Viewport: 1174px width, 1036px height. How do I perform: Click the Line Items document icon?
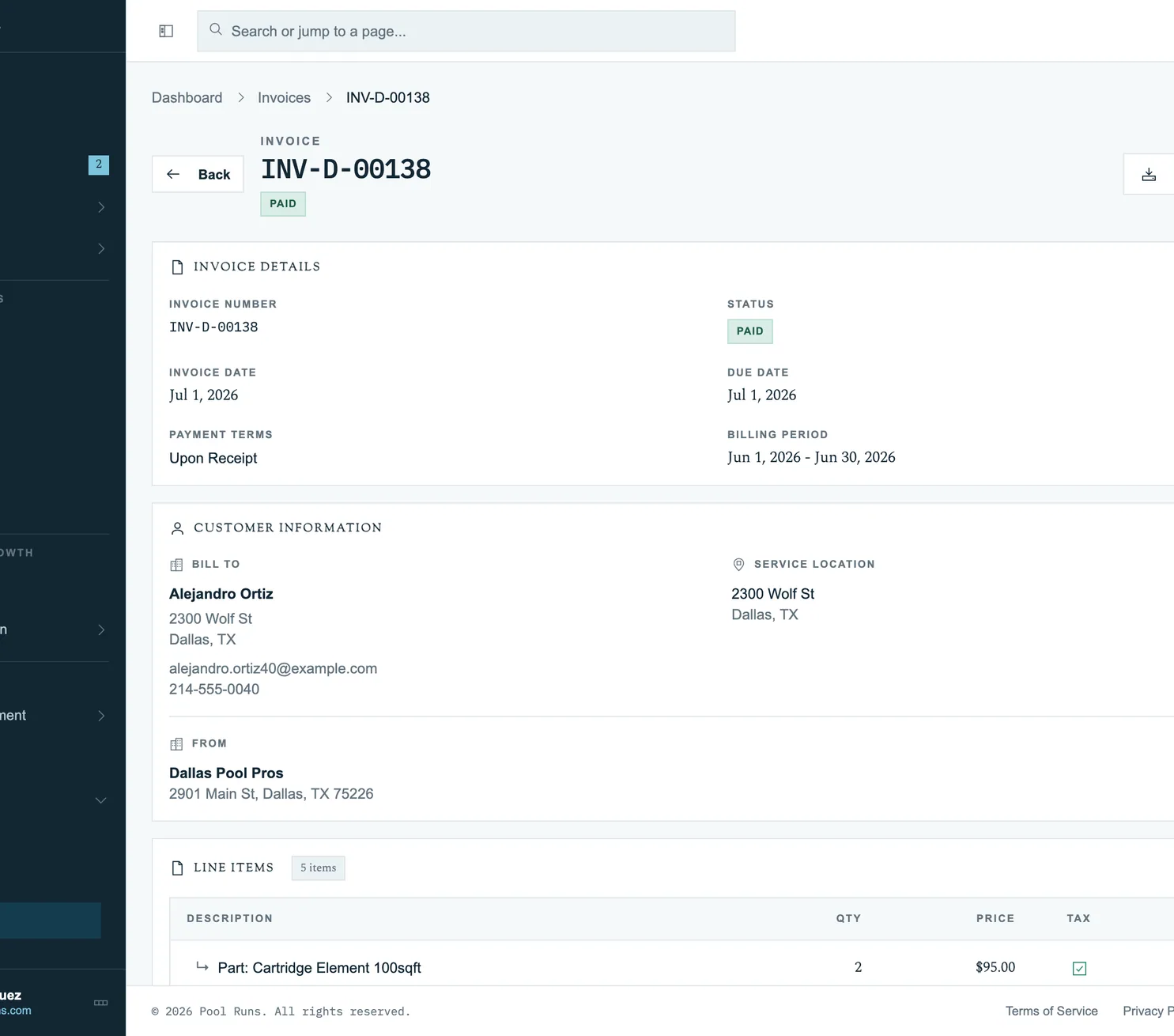tap(177, 868)
